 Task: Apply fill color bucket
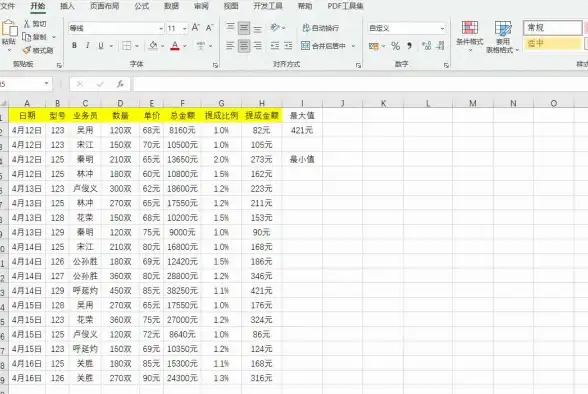coord(153,46)
